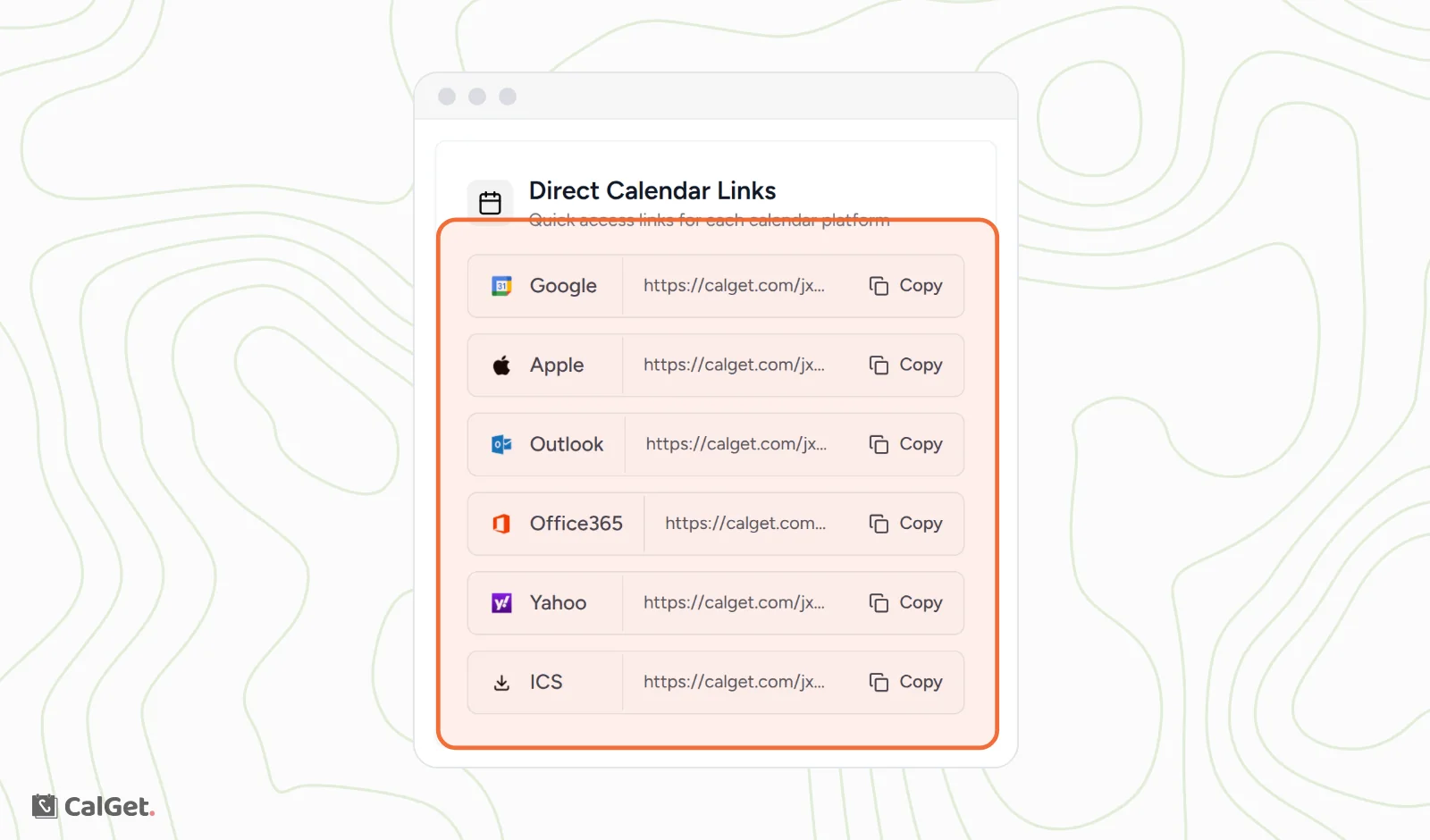Copy the Outlook calendar link
1430x840 pixels.
(x=905, y=444)
